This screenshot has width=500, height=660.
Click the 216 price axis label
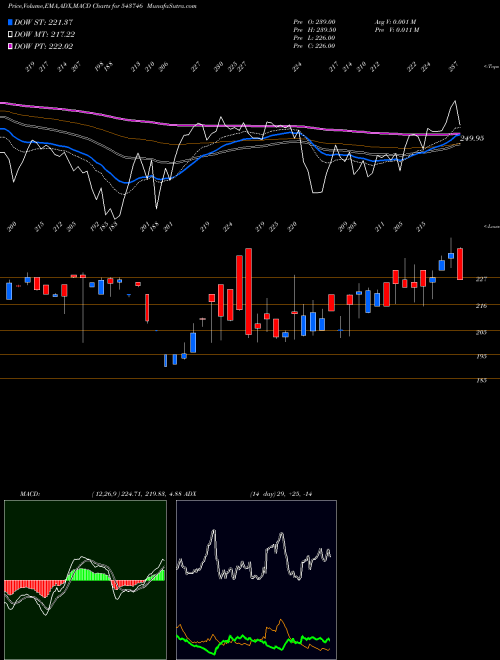(482, 306)
